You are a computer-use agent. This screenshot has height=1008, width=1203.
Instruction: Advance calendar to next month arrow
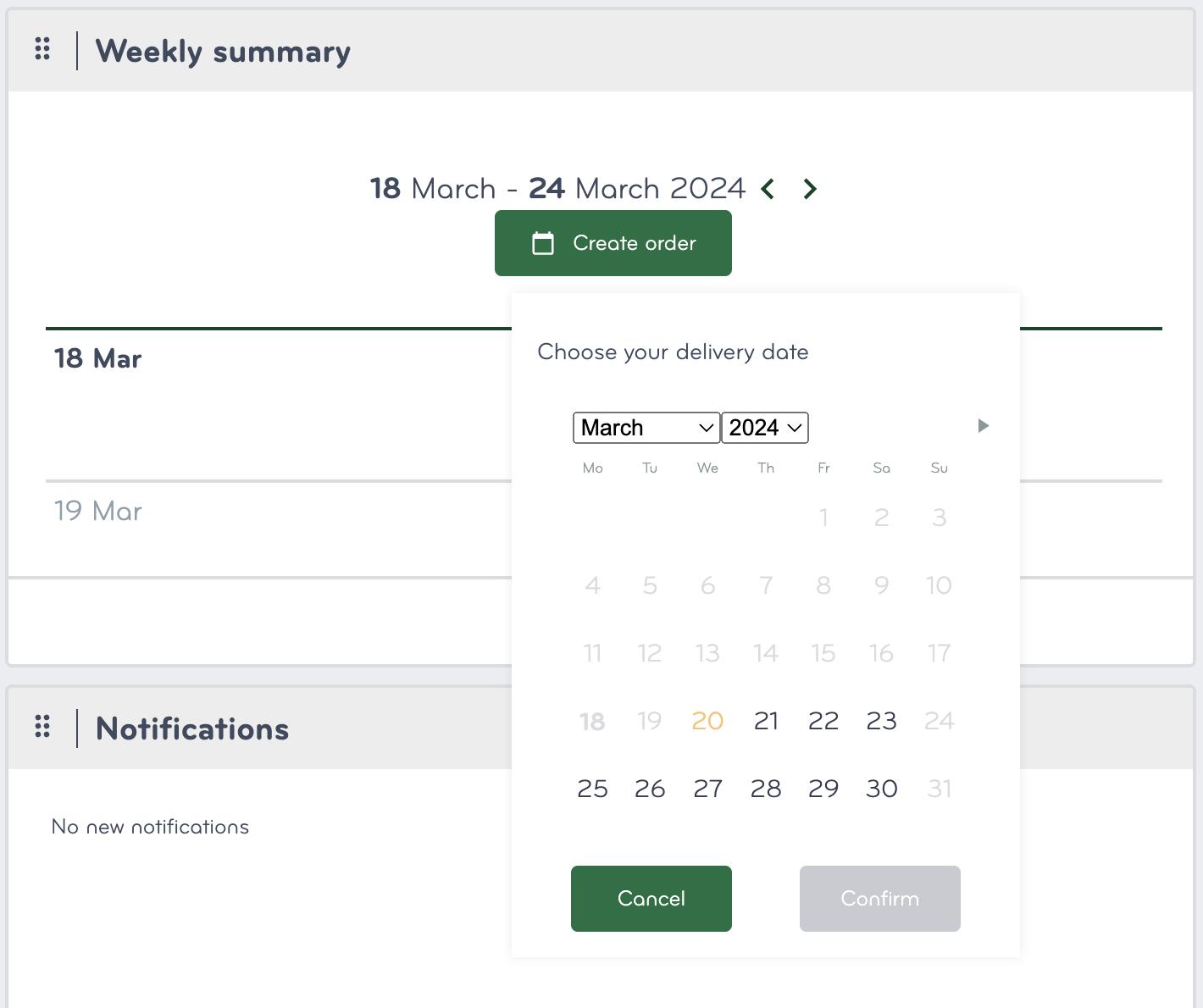click(983, 425)
